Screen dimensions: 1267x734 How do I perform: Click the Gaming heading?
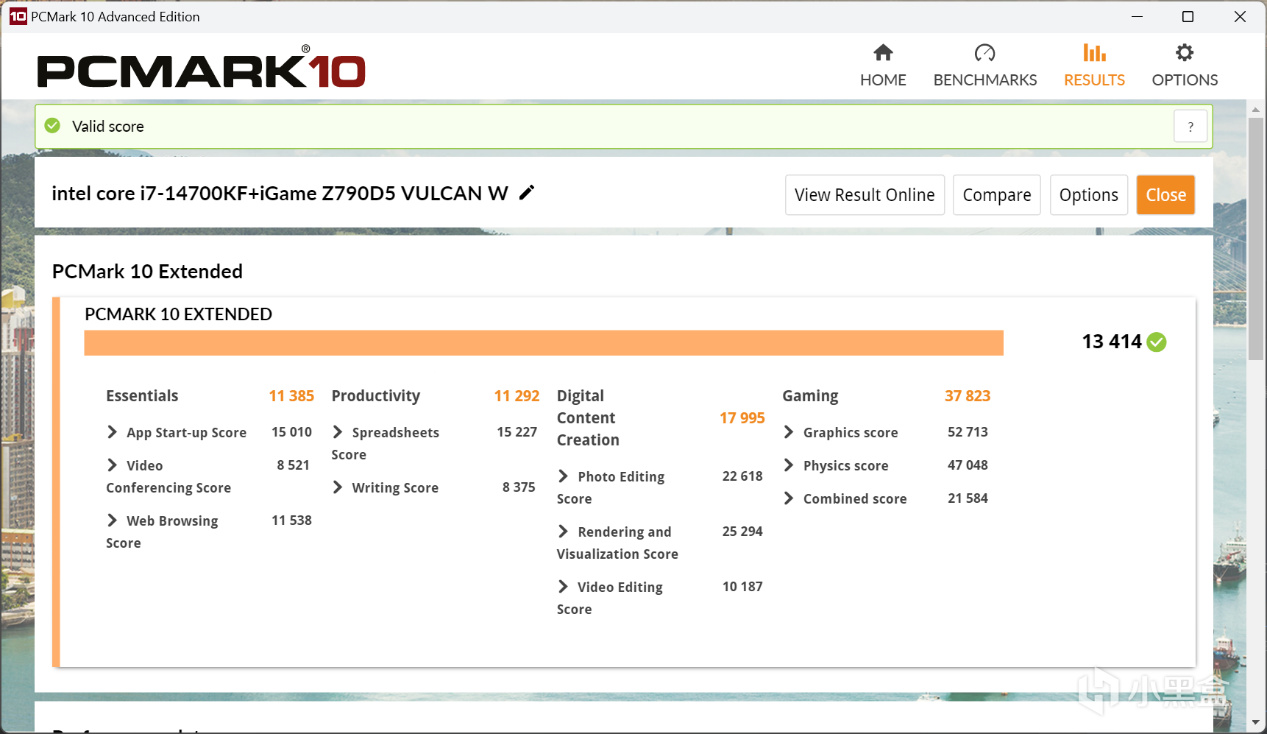click(810, 396)
